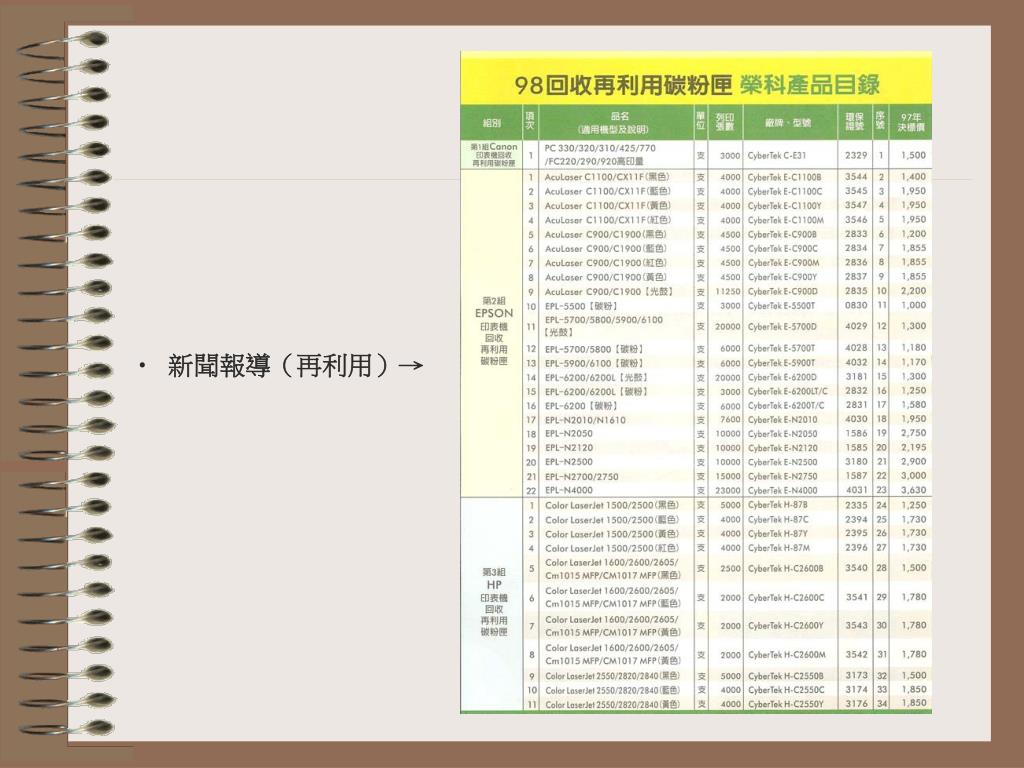Viewport: 1024px width, 768px height.
Task: Click certificate number 3542
Action: pos(856,654)
